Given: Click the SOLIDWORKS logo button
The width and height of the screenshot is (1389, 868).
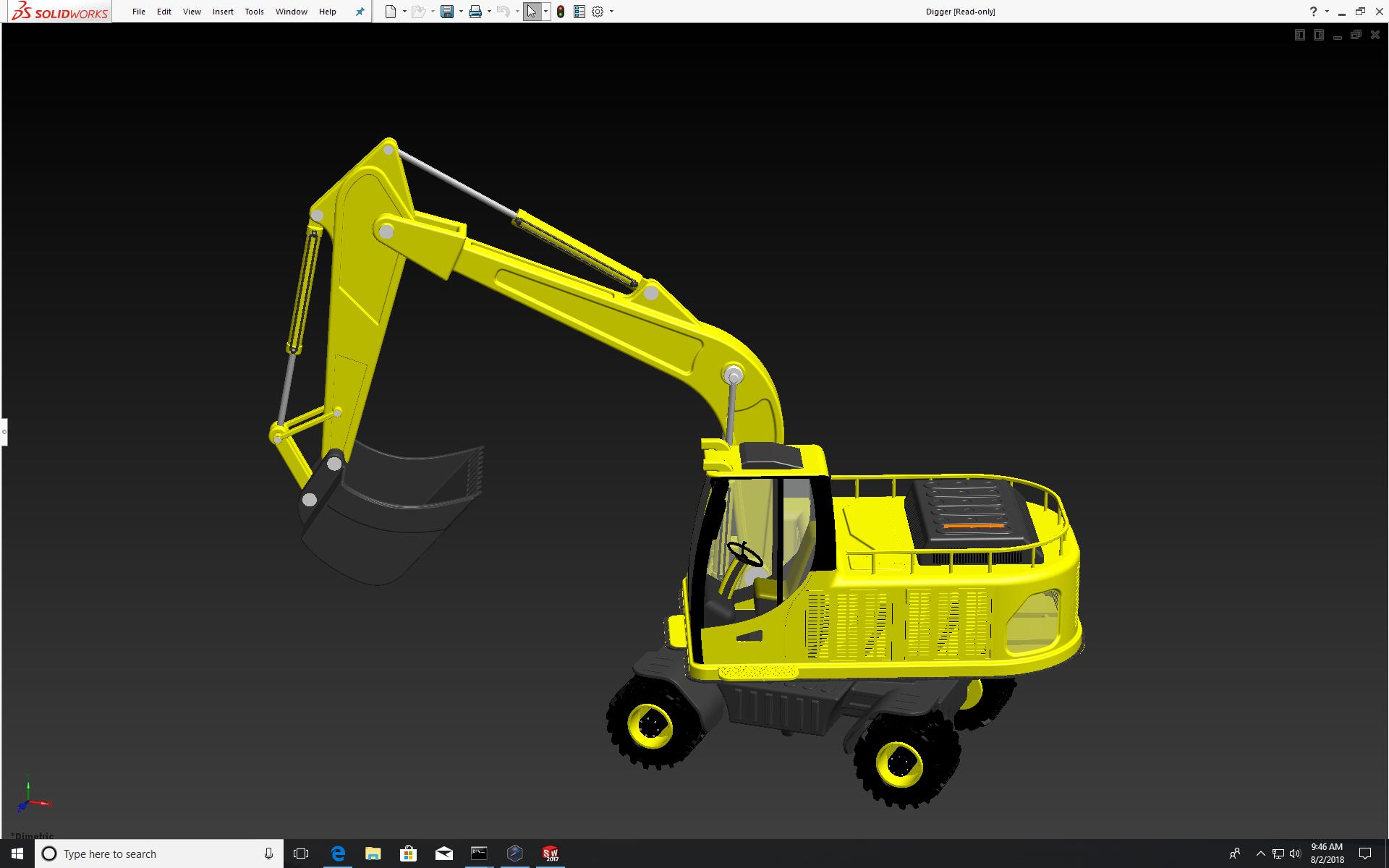Looking at the screenshot, I should 60,12.
